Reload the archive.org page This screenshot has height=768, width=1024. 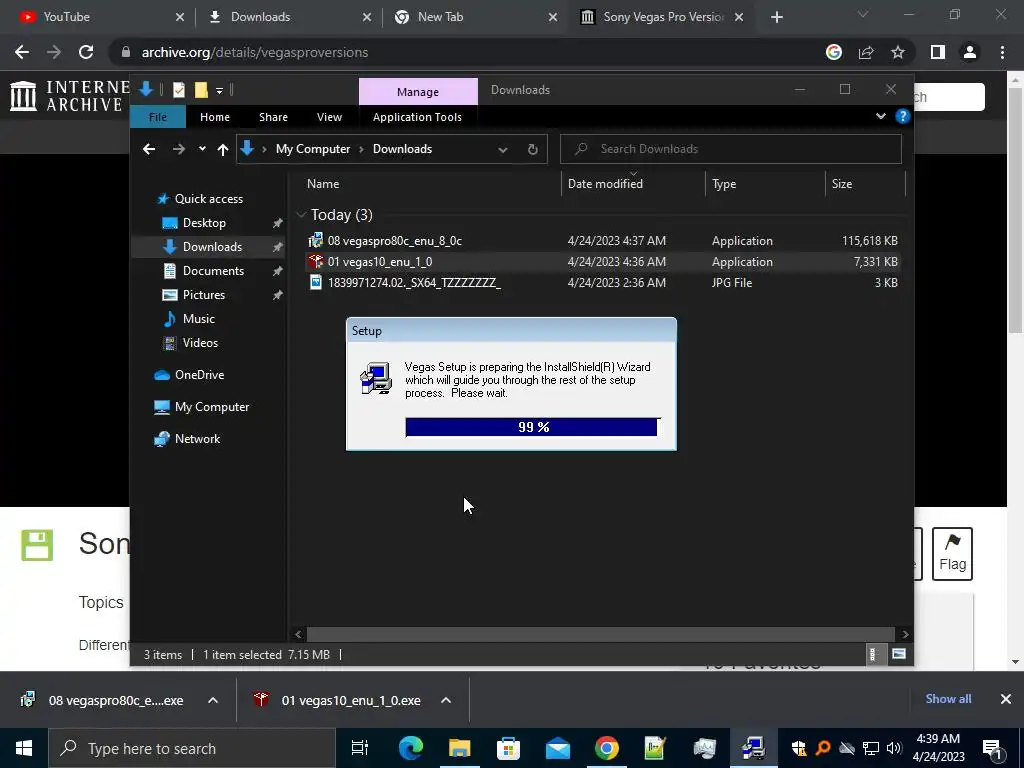pos(86,52)
